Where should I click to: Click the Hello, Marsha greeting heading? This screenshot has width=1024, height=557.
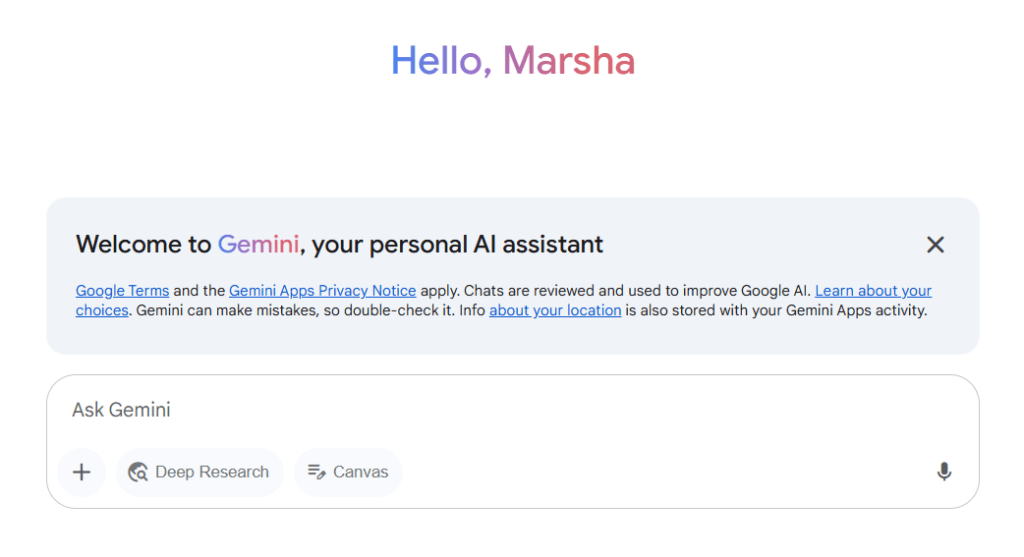coord(513,61)
